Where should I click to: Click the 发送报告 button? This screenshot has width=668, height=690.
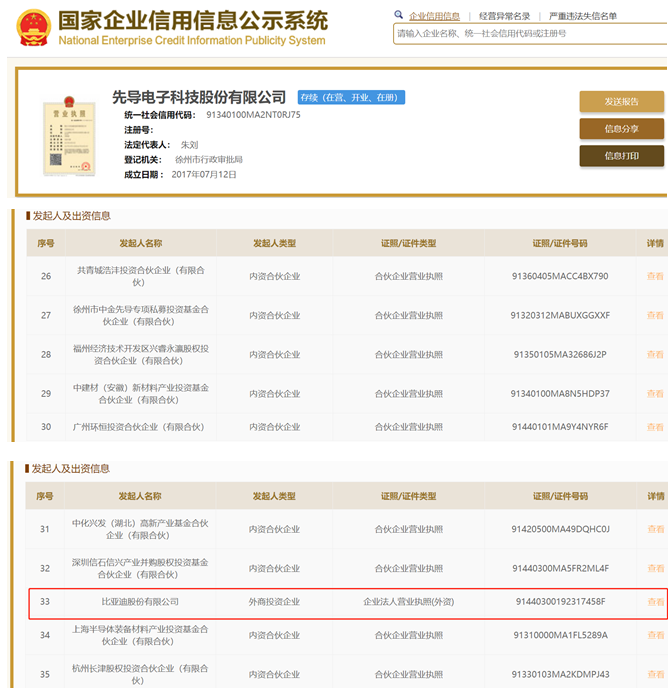click(621, 102)
